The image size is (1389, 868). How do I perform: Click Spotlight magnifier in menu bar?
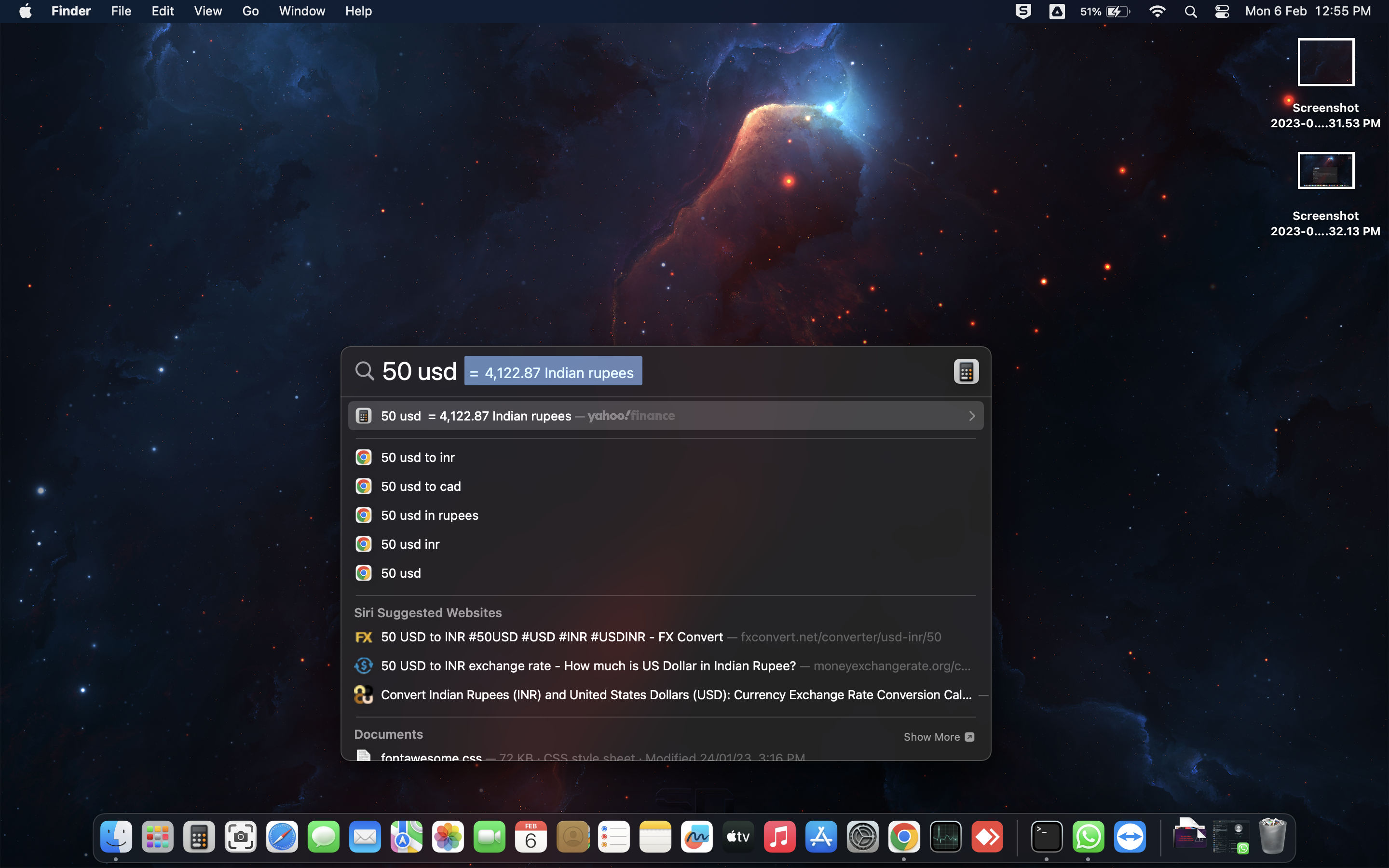pyautogui.click(x=1190, y=12)
